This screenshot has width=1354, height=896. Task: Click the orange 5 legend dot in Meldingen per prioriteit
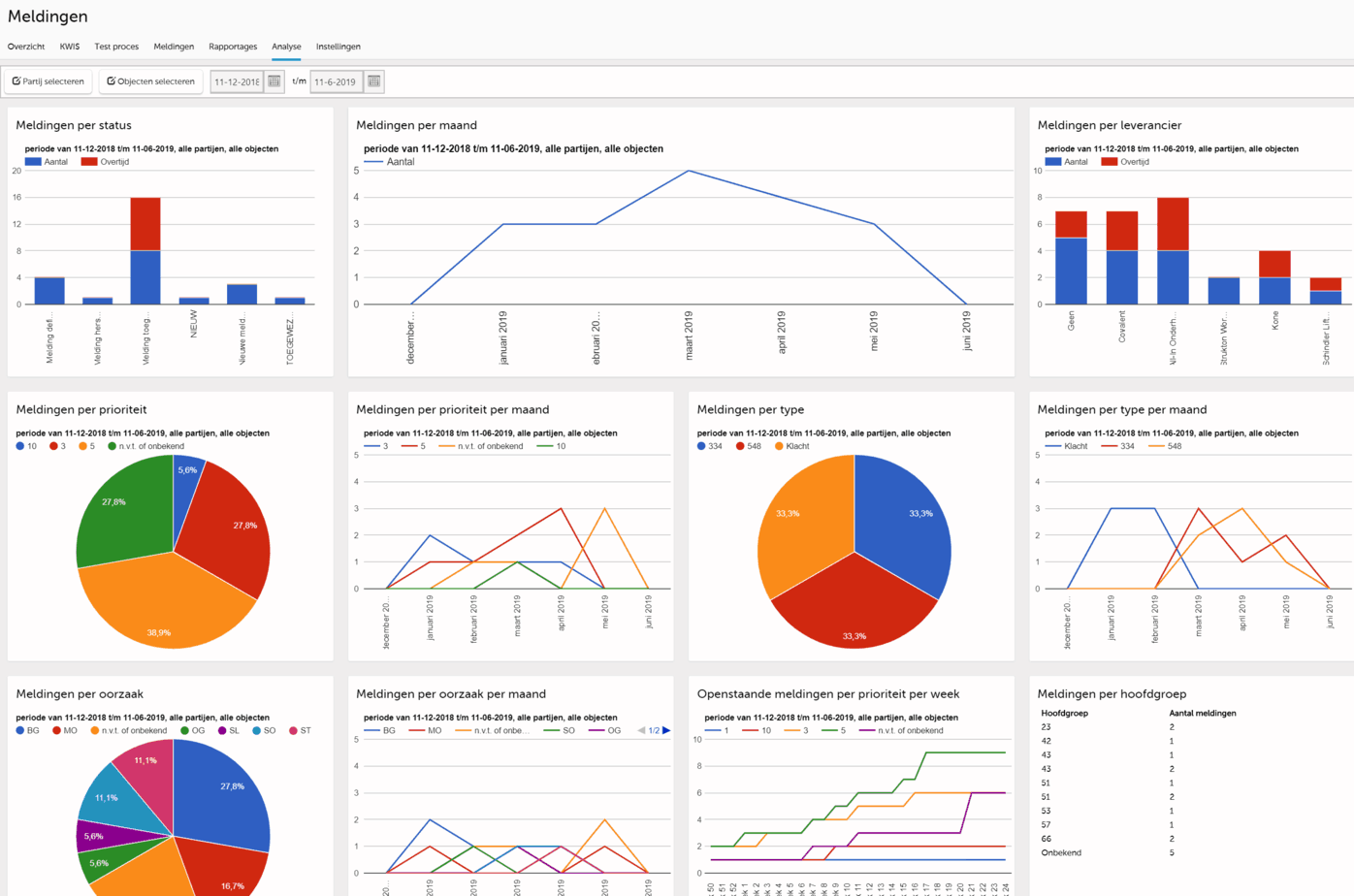(x=83, y=446)
